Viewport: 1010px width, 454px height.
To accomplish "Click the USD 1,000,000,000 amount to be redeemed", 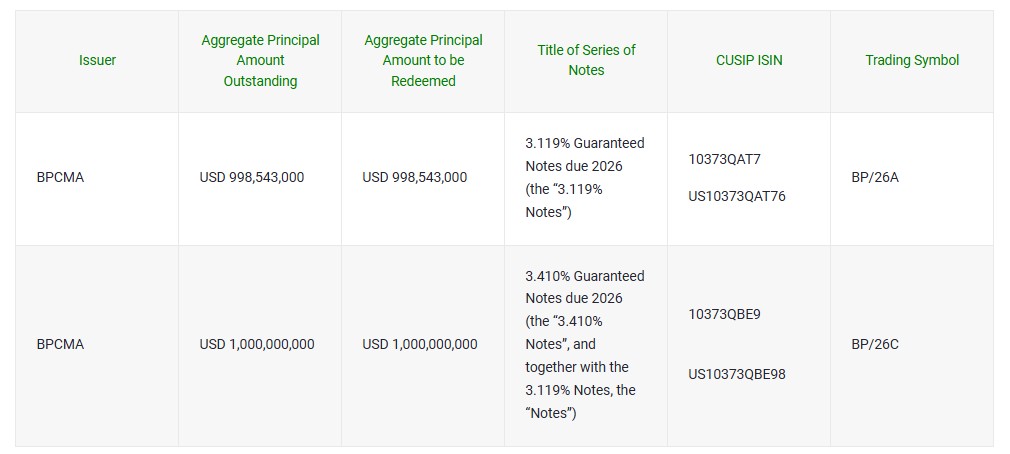I will 420,344.
